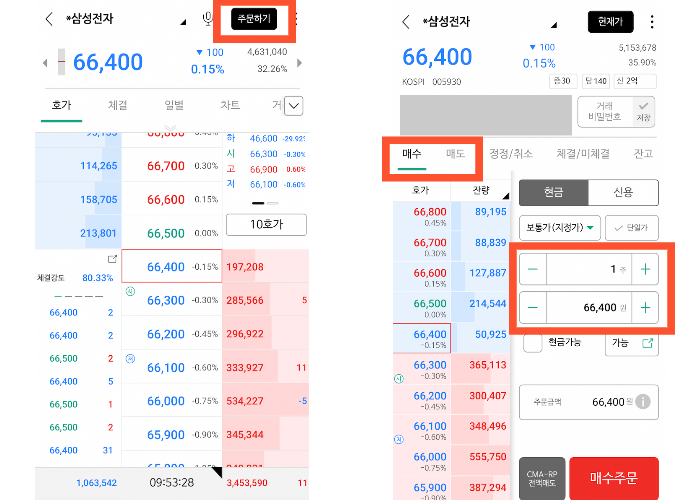The width and height of the screenshot is (700, 500).
Task: Tap the 현재가 current price button
Action: click(x=610, y=22)
